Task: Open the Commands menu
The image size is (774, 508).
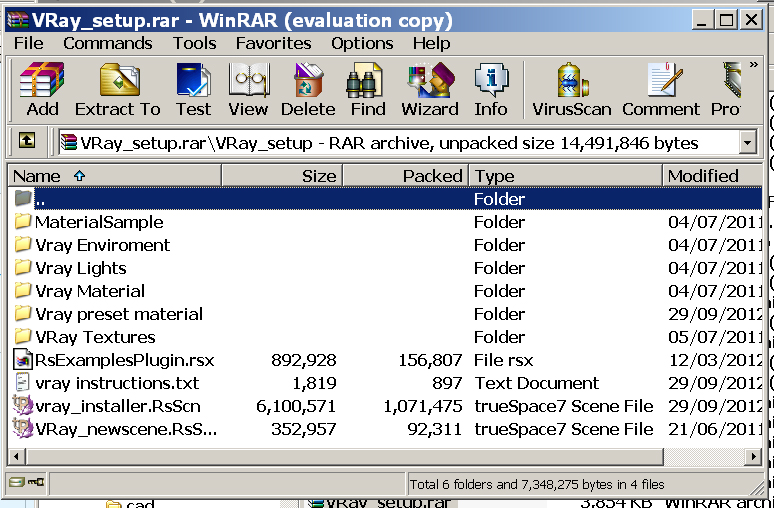Action: [x=108, y=43]
